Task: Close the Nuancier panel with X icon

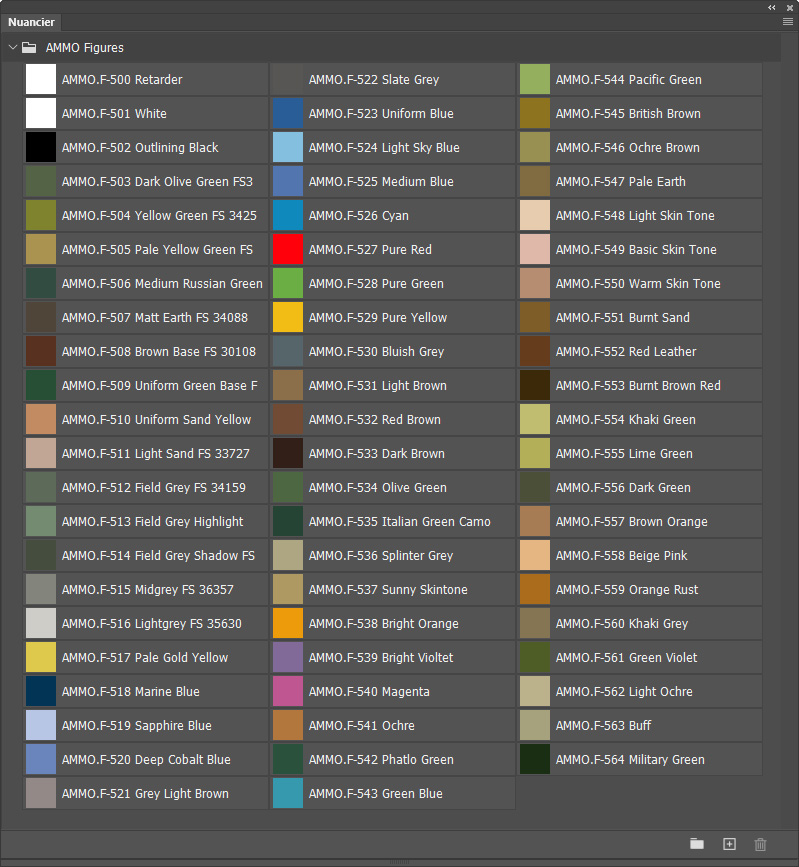Action: point(790,8)
